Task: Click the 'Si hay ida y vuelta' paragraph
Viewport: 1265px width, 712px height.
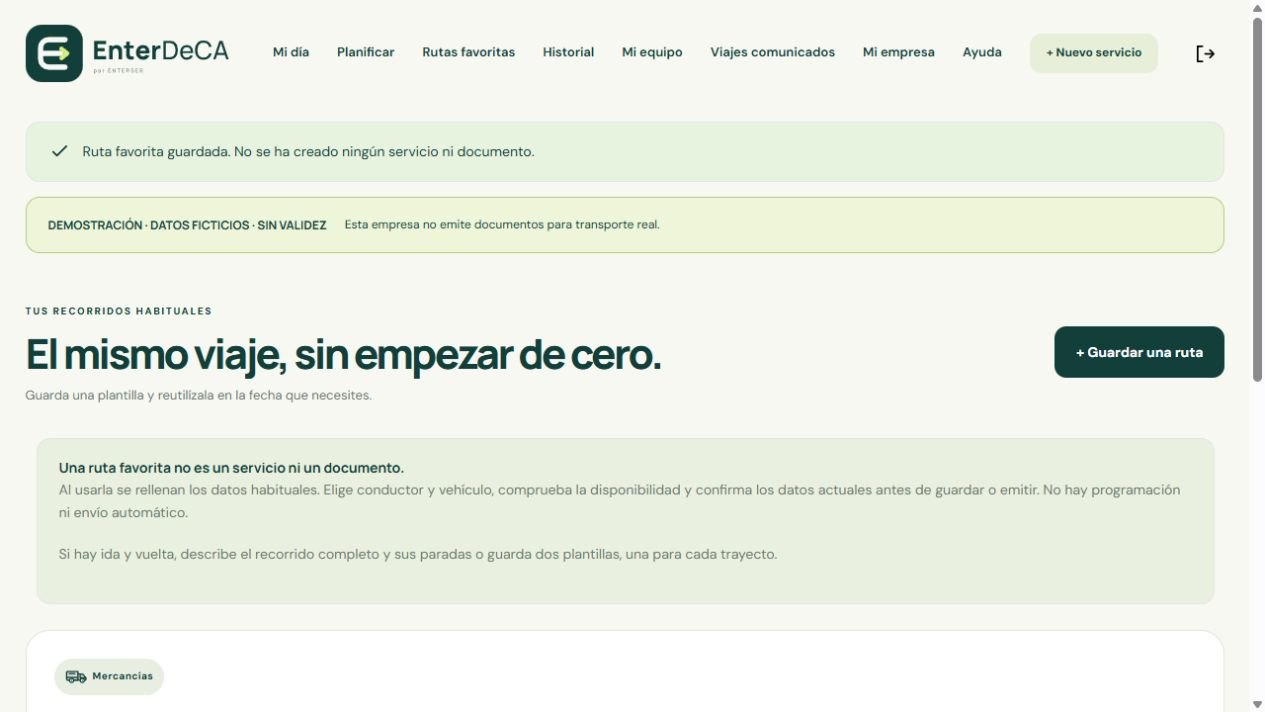Action: 418,554
